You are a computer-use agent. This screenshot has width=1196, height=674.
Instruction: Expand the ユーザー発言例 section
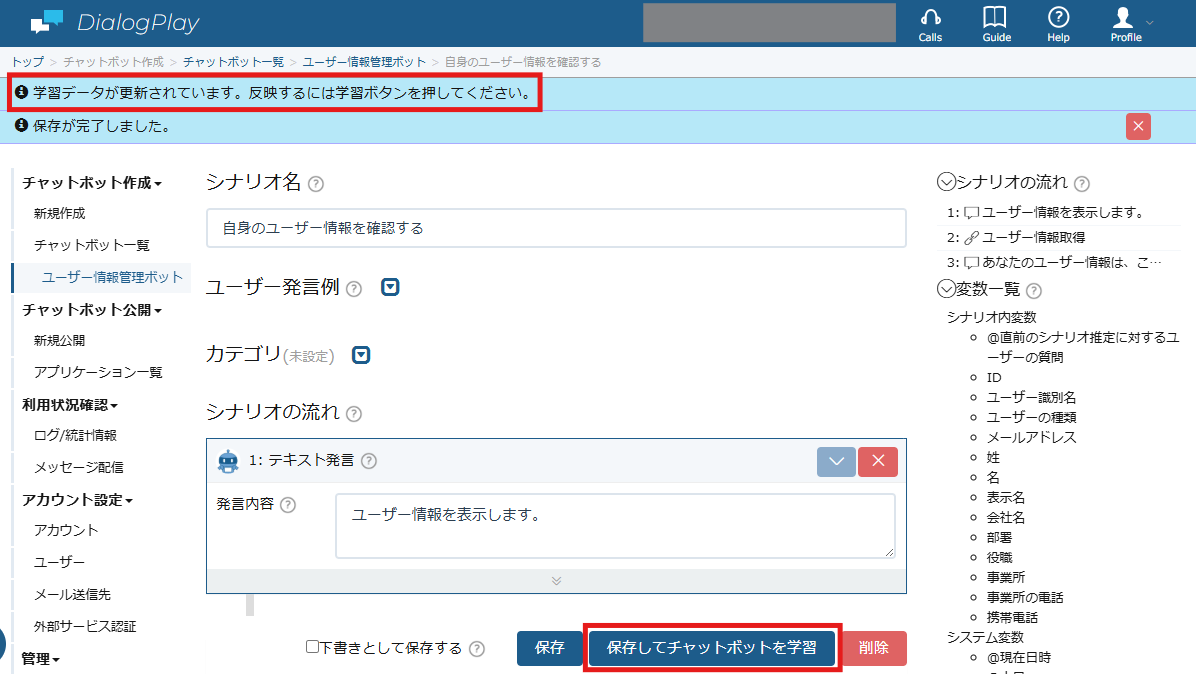tap(390, 287)
